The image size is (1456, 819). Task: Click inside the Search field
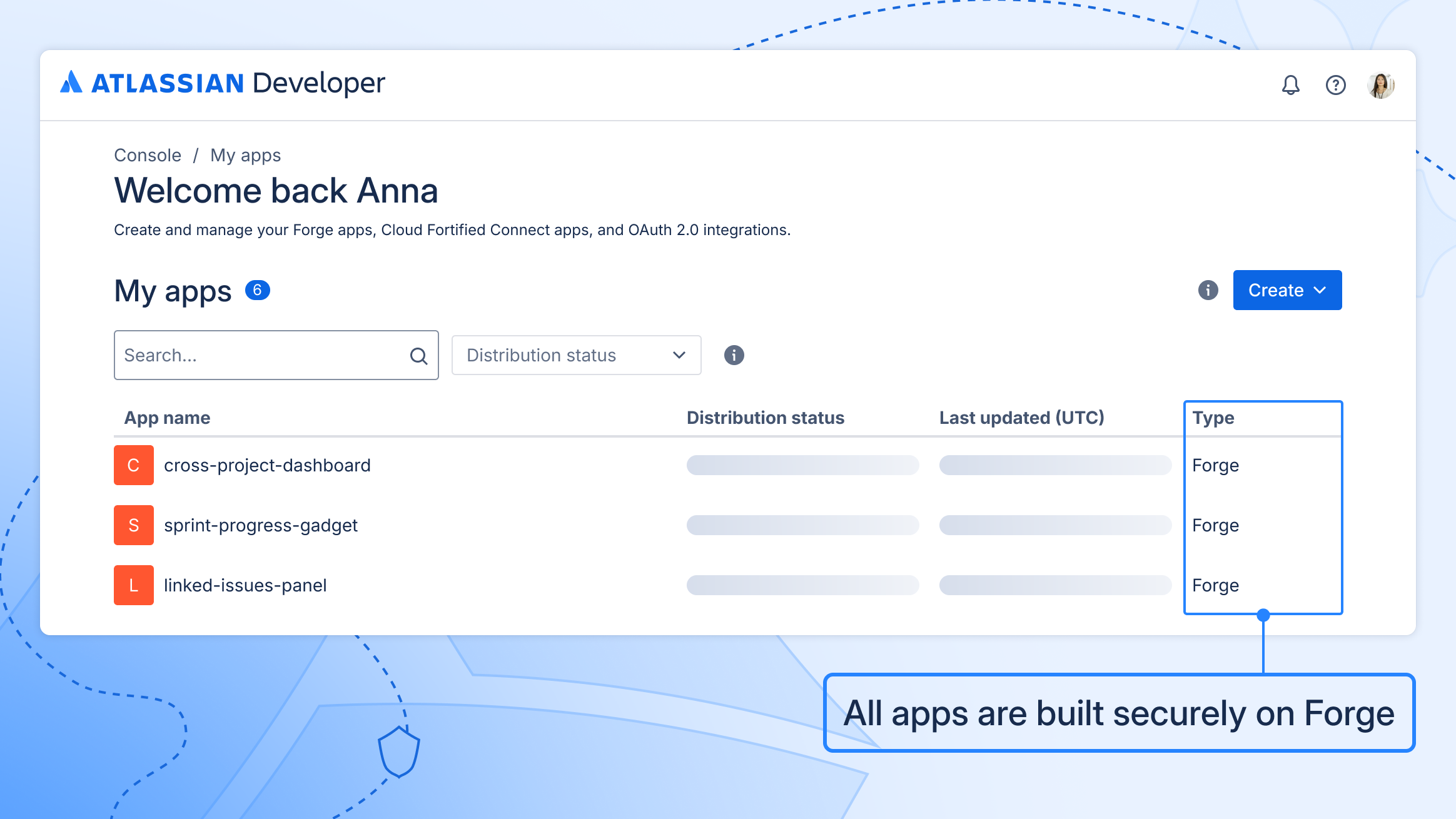pyautogui.click(x=250, y=355)
